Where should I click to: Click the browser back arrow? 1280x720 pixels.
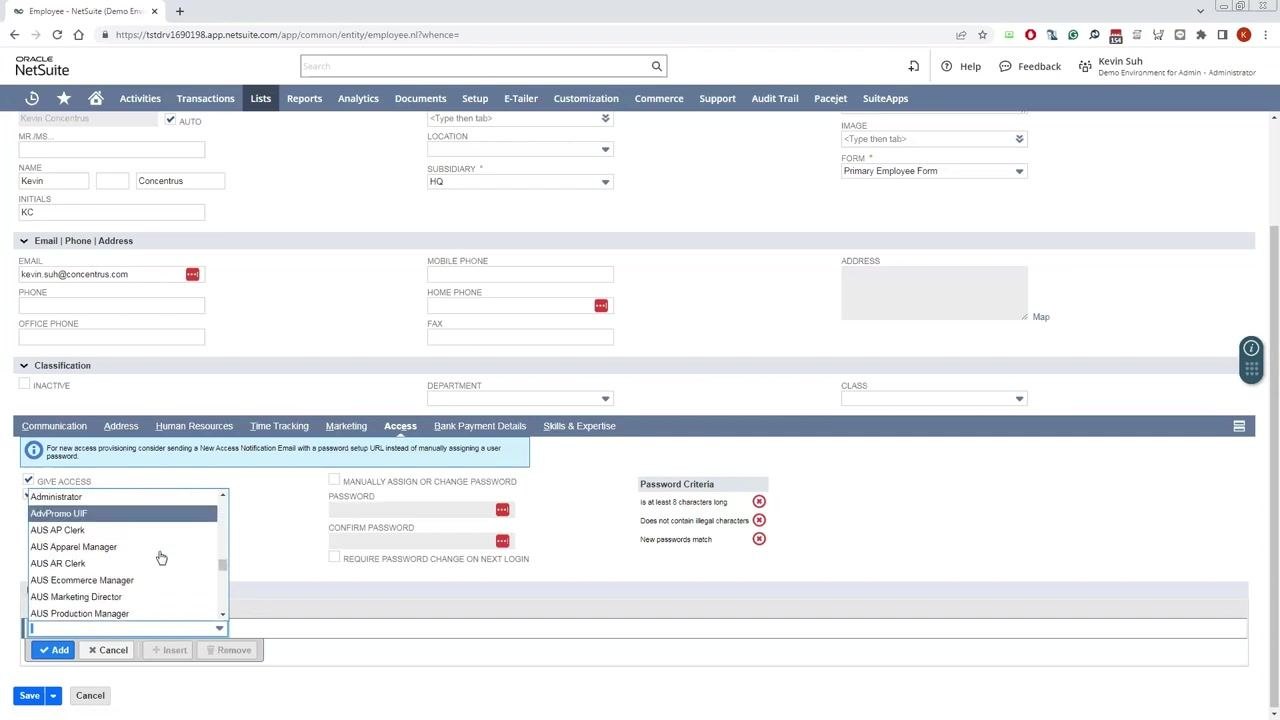click(14, 35)
